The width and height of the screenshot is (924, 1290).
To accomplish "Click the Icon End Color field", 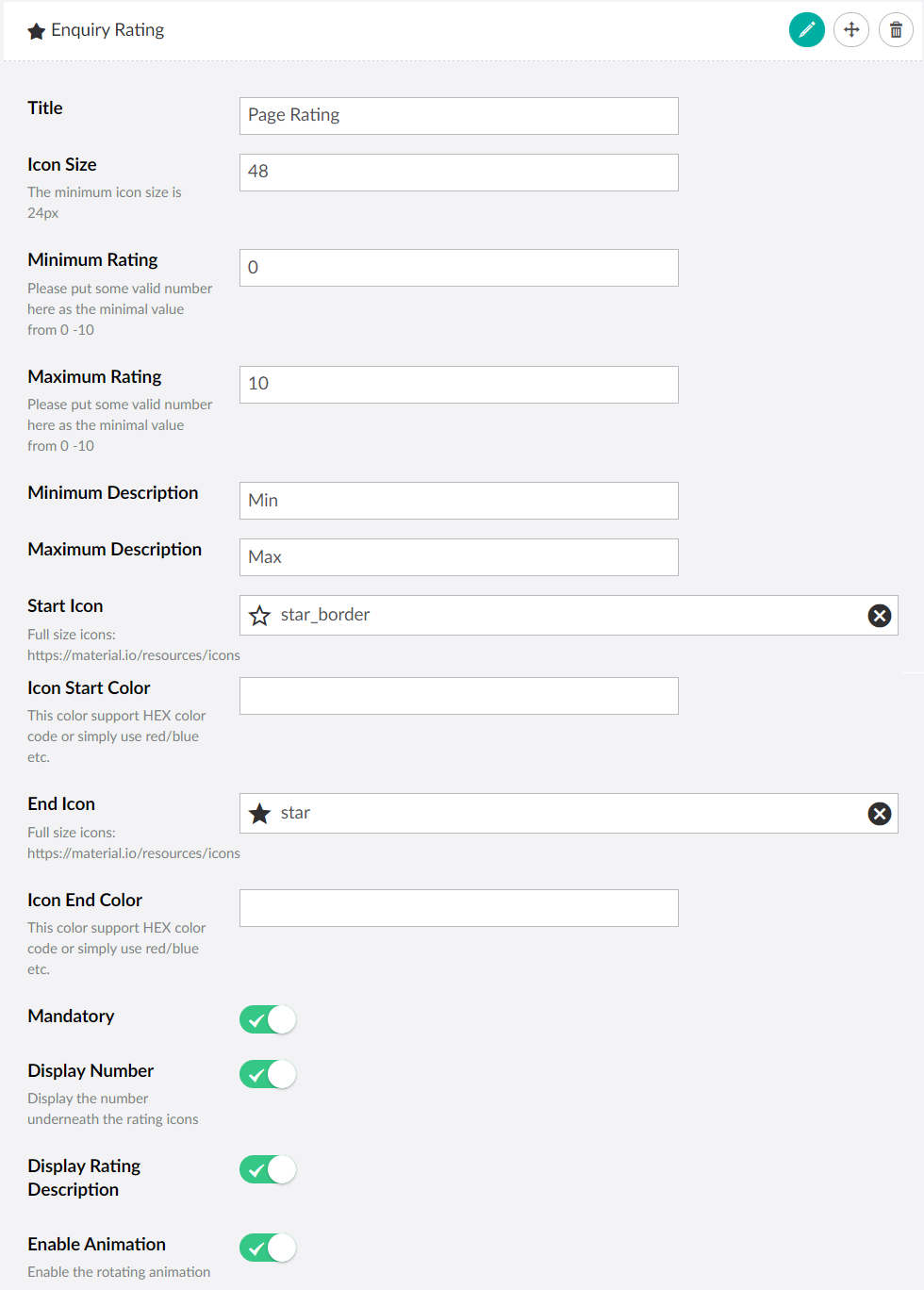I will click(x=458, y=908).
